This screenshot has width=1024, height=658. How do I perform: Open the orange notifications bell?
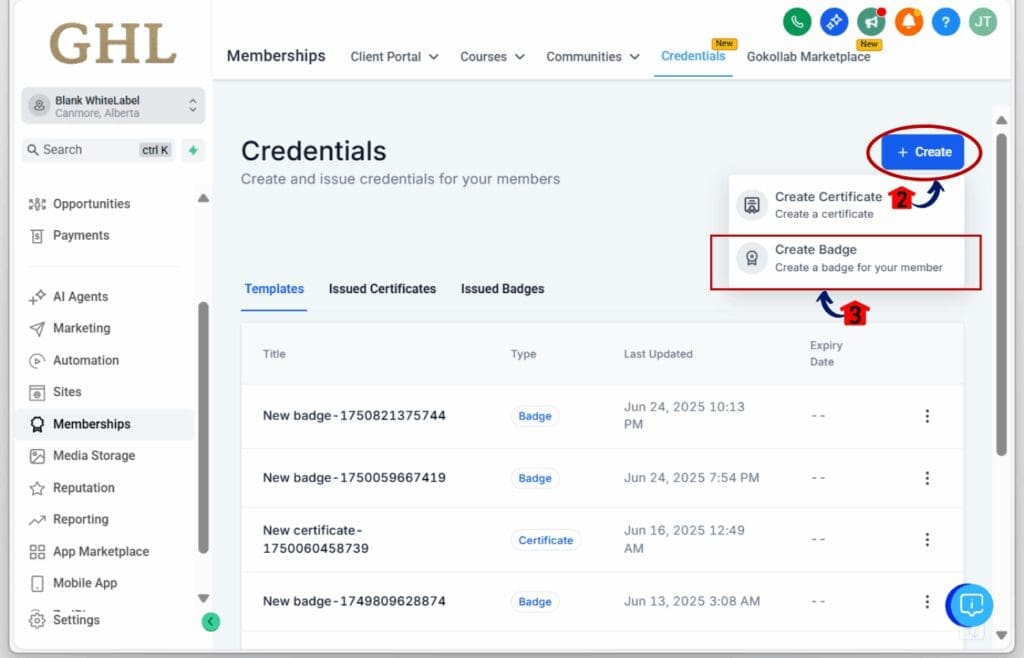(x=908, y=22)
